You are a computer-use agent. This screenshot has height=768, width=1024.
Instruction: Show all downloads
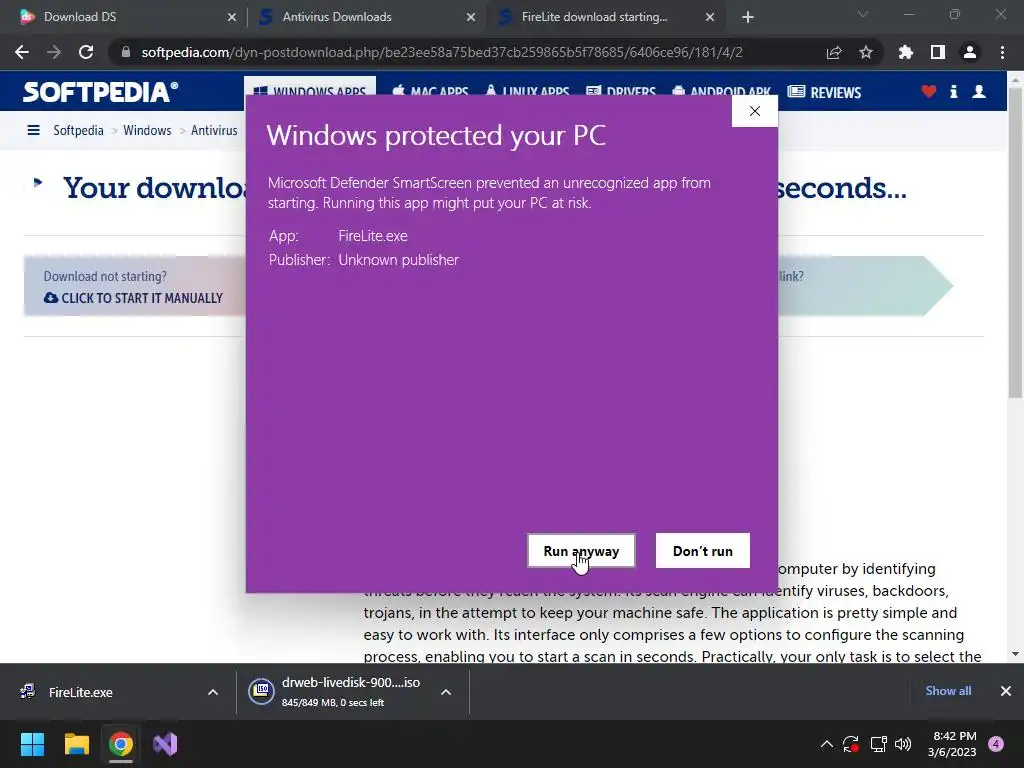click(948, 690)
